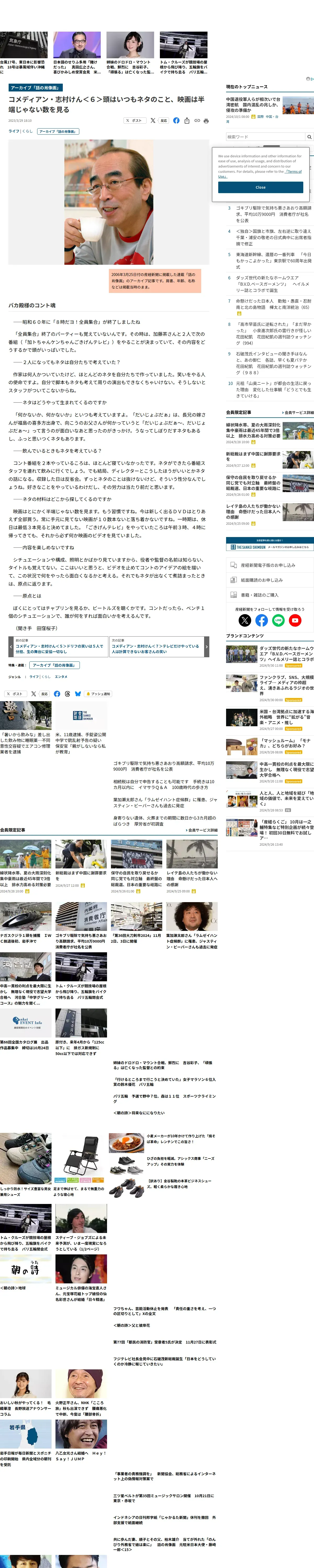Image resolution: width=314 pixels, height=1568 pixels.
Task: Click the THE SANKEI SHIMBUN mail magazine banner
Action: 270,544
